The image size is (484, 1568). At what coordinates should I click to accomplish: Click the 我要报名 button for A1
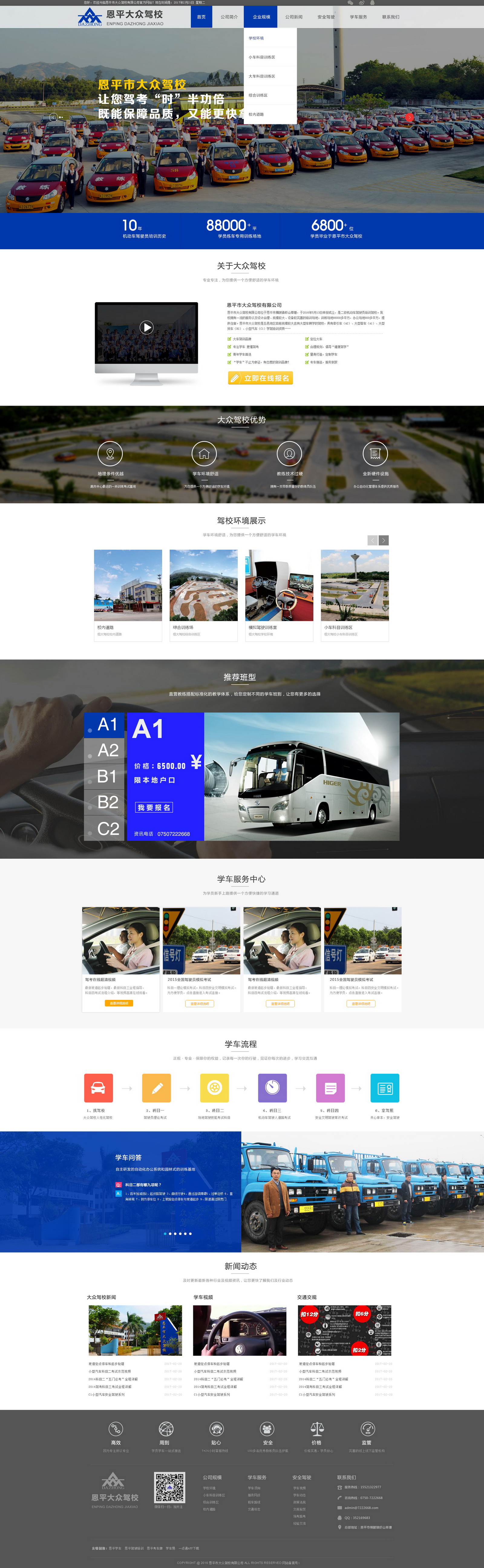click(154, 807)
